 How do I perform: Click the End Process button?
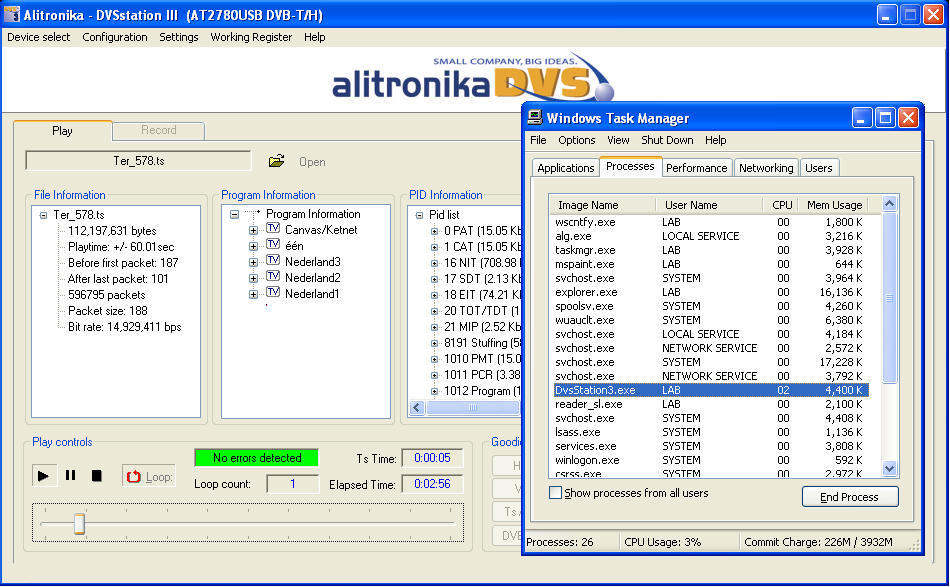point(849,497)
